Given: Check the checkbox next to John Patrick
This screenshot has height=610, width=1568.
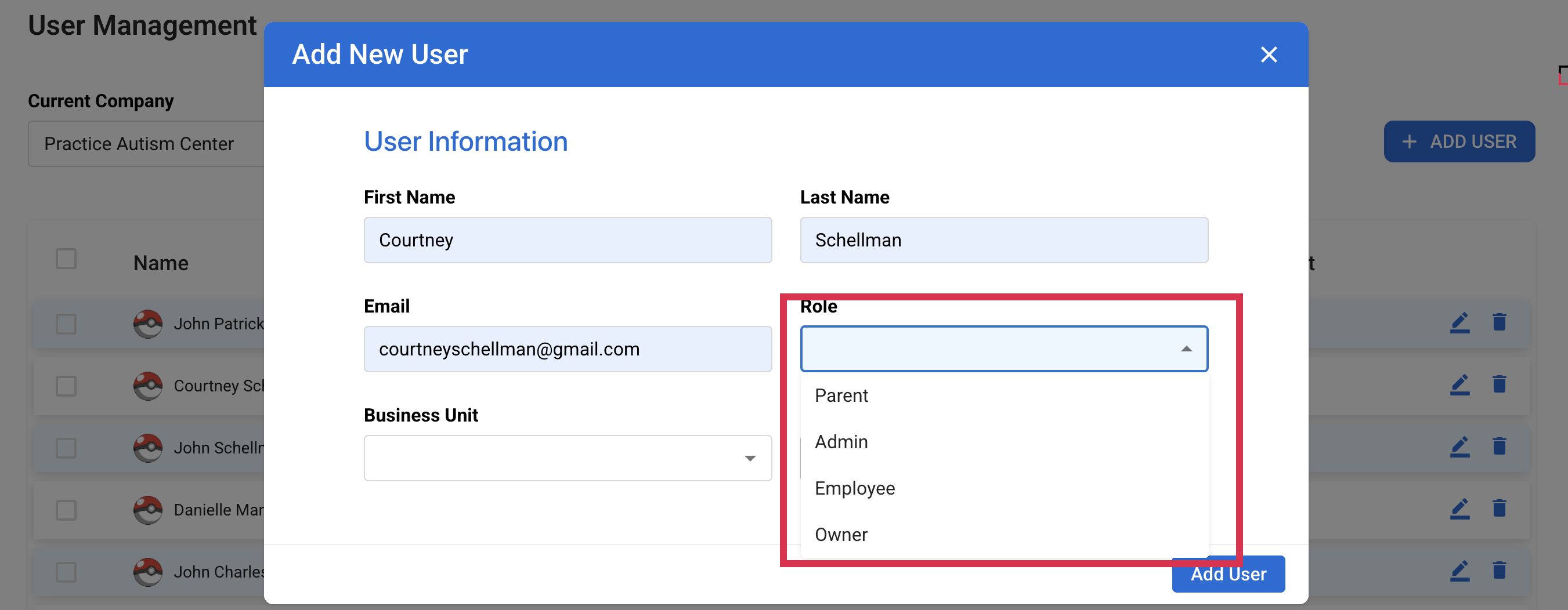Looking at the screenshot, I should [65, 324].
